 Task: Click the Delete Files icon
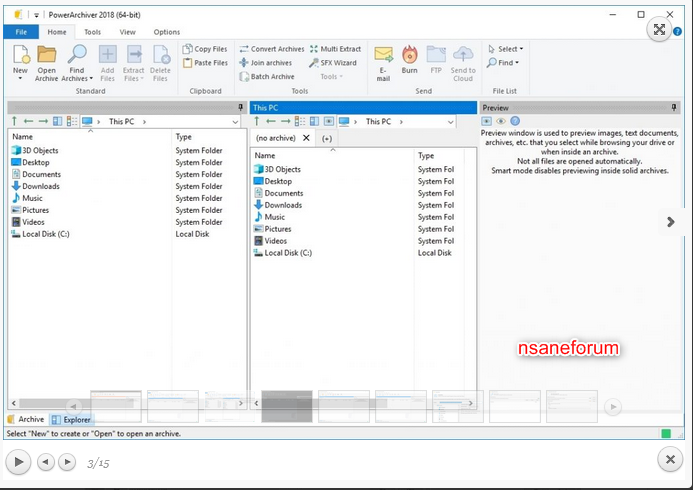click(160, 54)
